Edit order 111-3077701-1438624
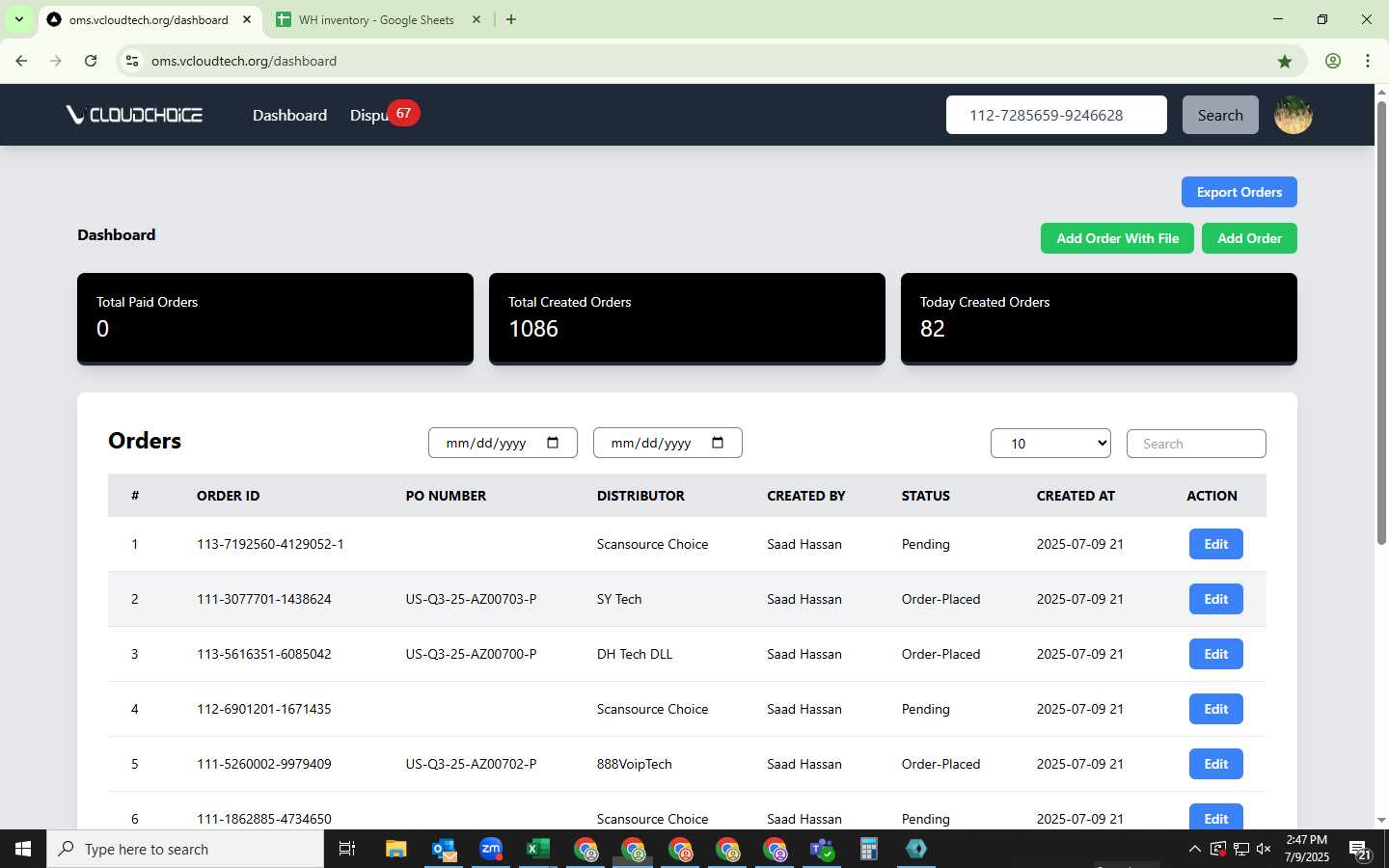Viewport: 1389px width, 868px height. click(1215, 599)
